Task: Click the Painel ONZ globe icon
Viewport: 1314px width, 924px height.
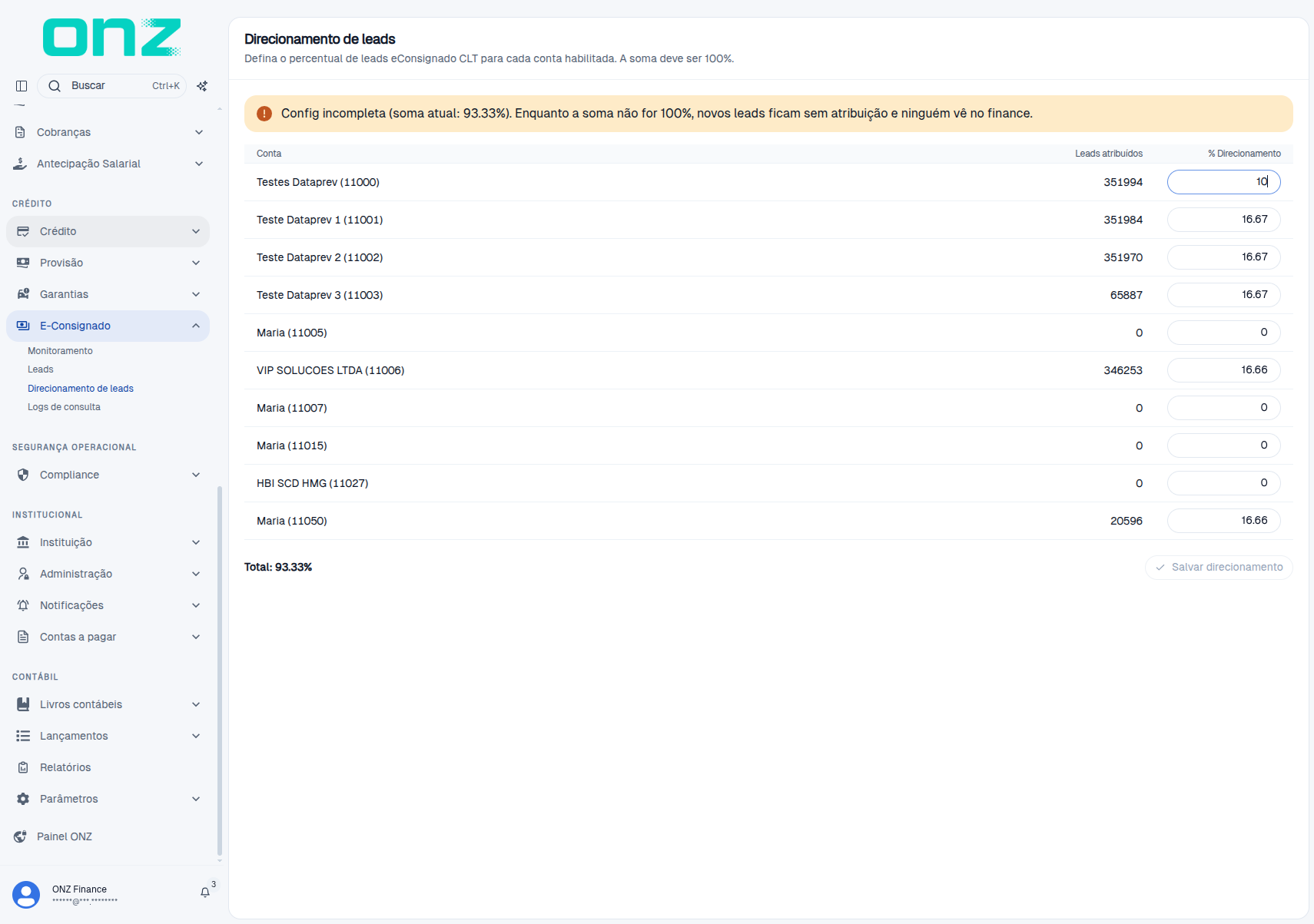Action: point(20,836)
